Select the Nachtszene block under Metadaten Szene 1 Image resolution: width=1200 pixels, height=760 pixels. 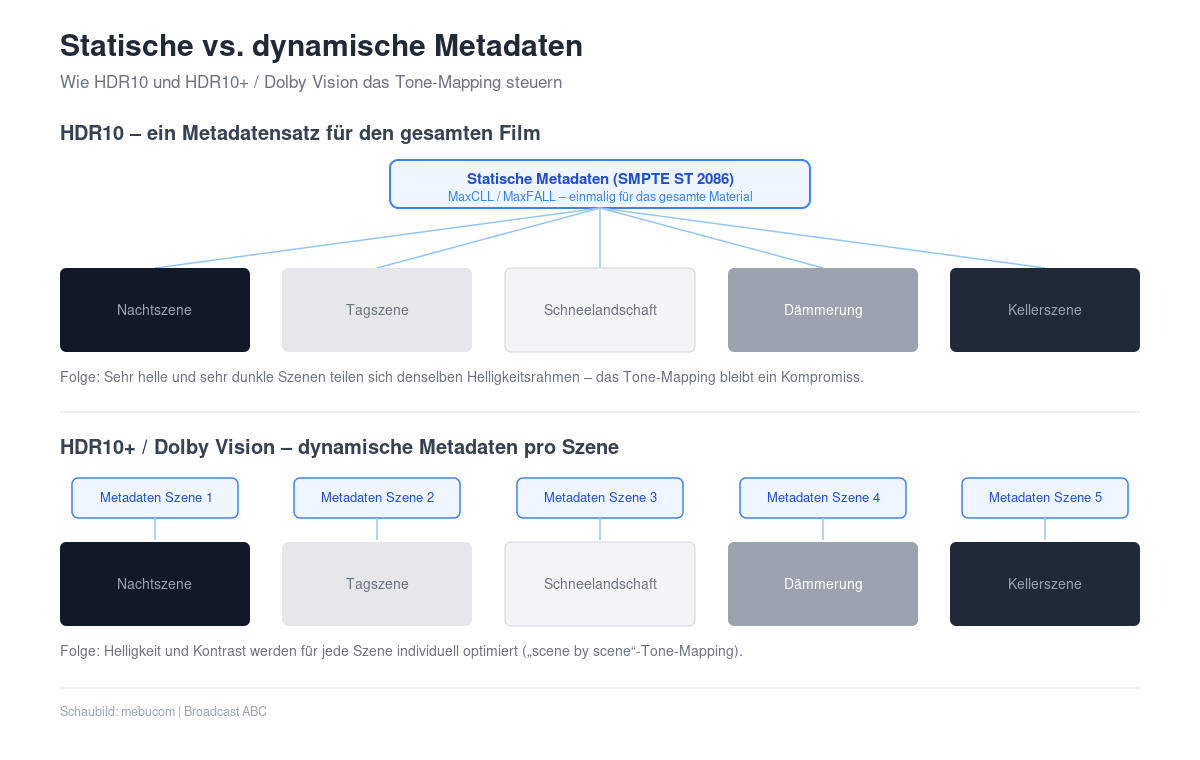(x=155, y=584)
